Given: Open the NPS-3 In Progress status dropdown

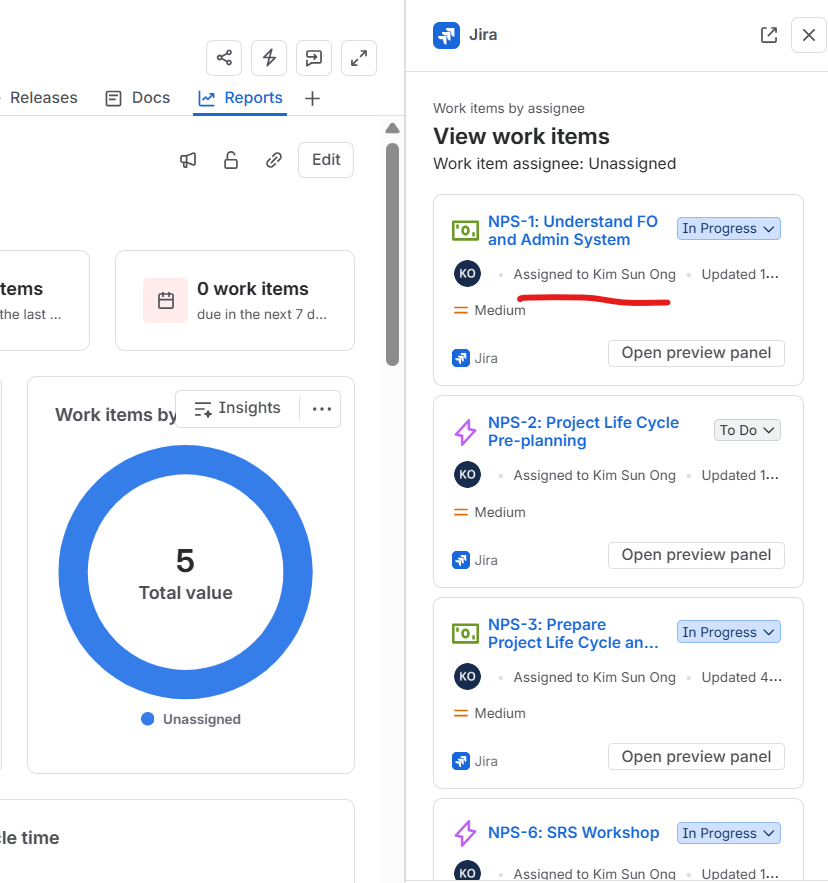Looking at the screenshot, I should click(728, 632).
